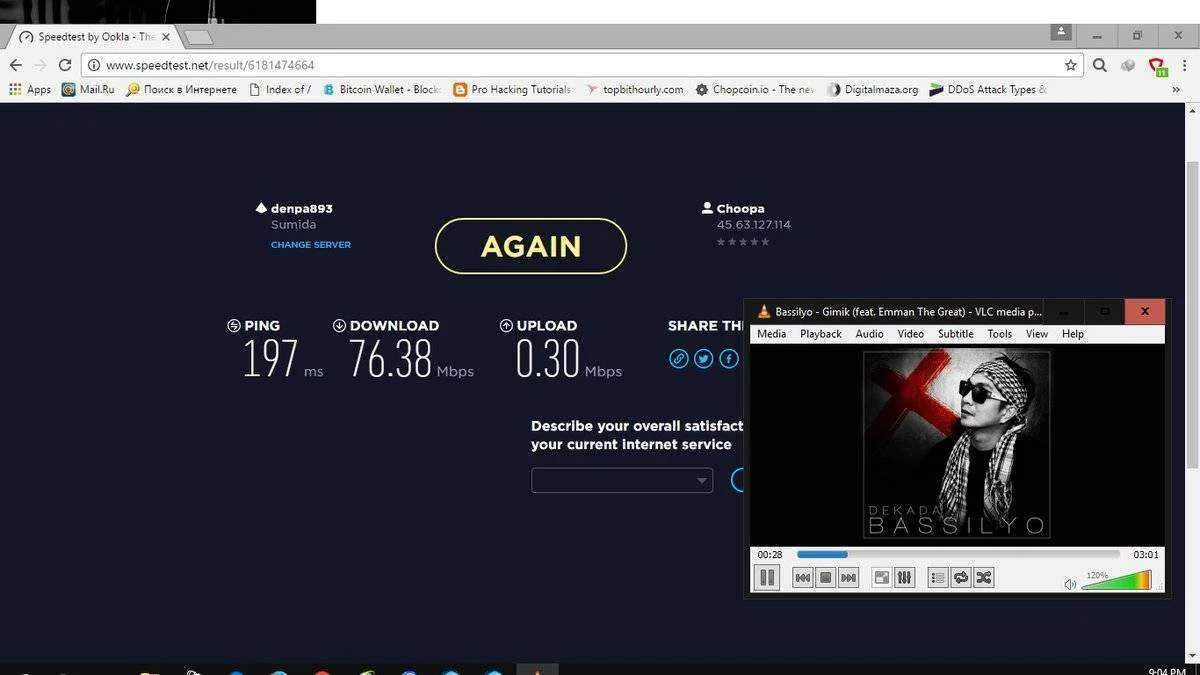Screen dimensions: 1200x675
Task: Open Chopcoin.io bookmark
Action: coord(755,89)
